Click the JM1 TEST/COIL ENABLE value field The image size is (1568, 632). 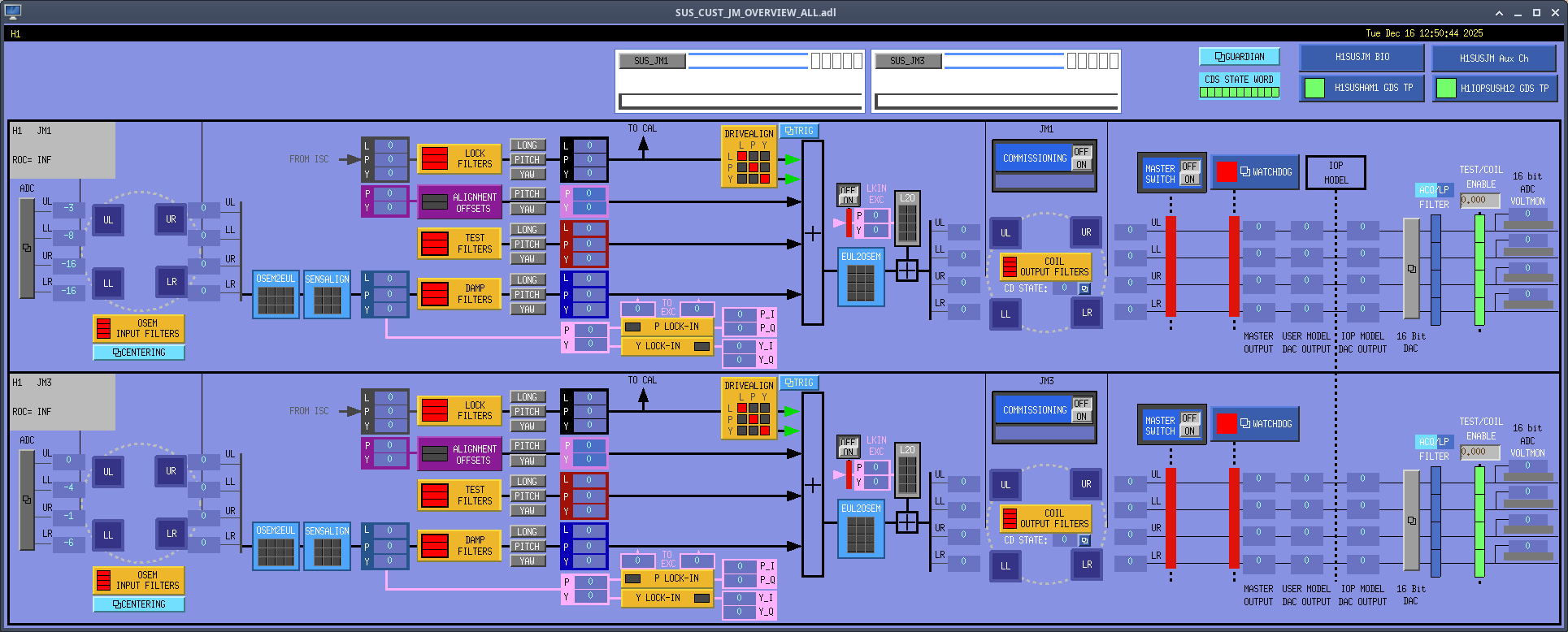coord(1479,201)
